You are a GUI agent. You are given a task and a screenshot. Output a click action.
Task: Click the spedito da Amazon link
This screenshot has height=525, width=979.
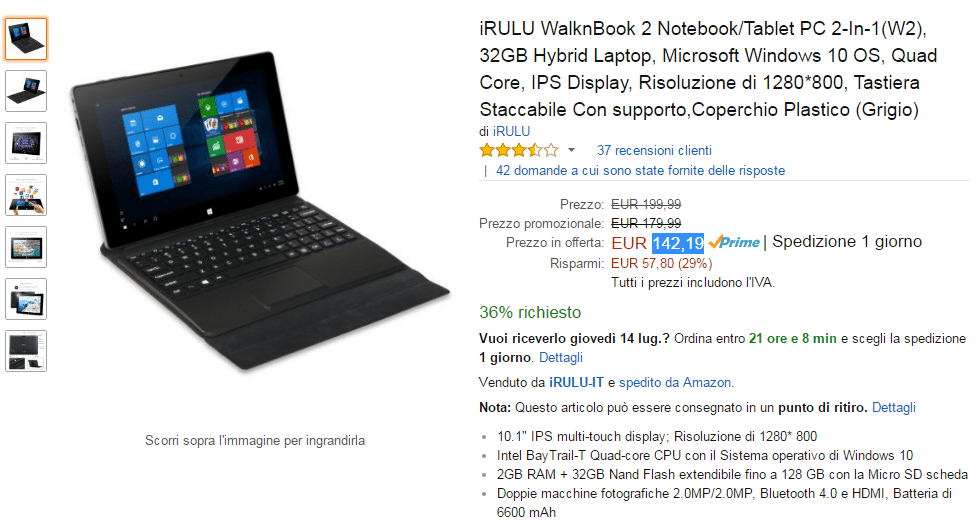tap(676, 383)
